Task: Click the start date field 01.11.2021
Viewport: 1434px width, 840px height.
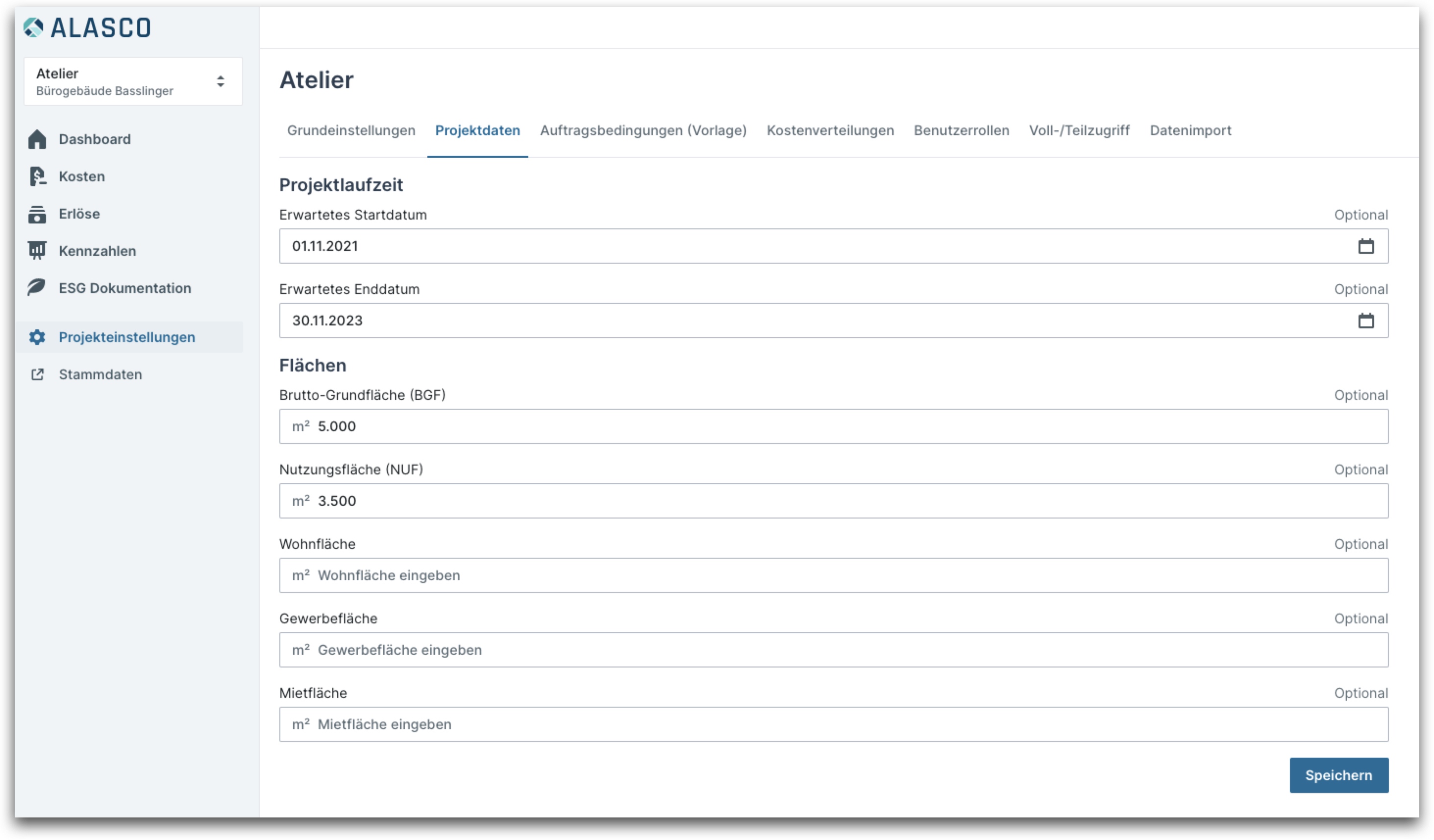Action: click(834, 247)
